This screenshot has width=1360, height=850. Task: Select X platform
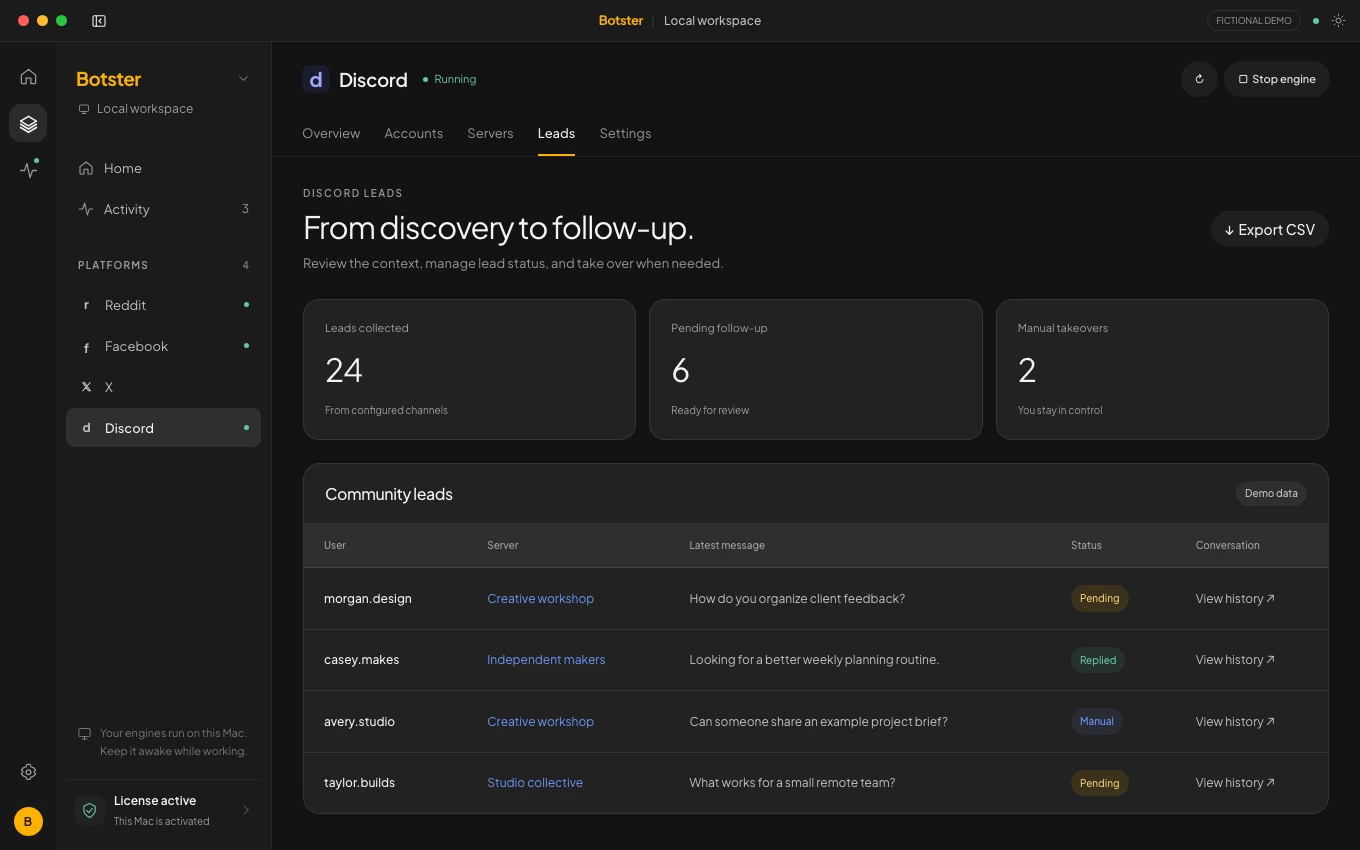pyautogui.click(x=163, y=387)
